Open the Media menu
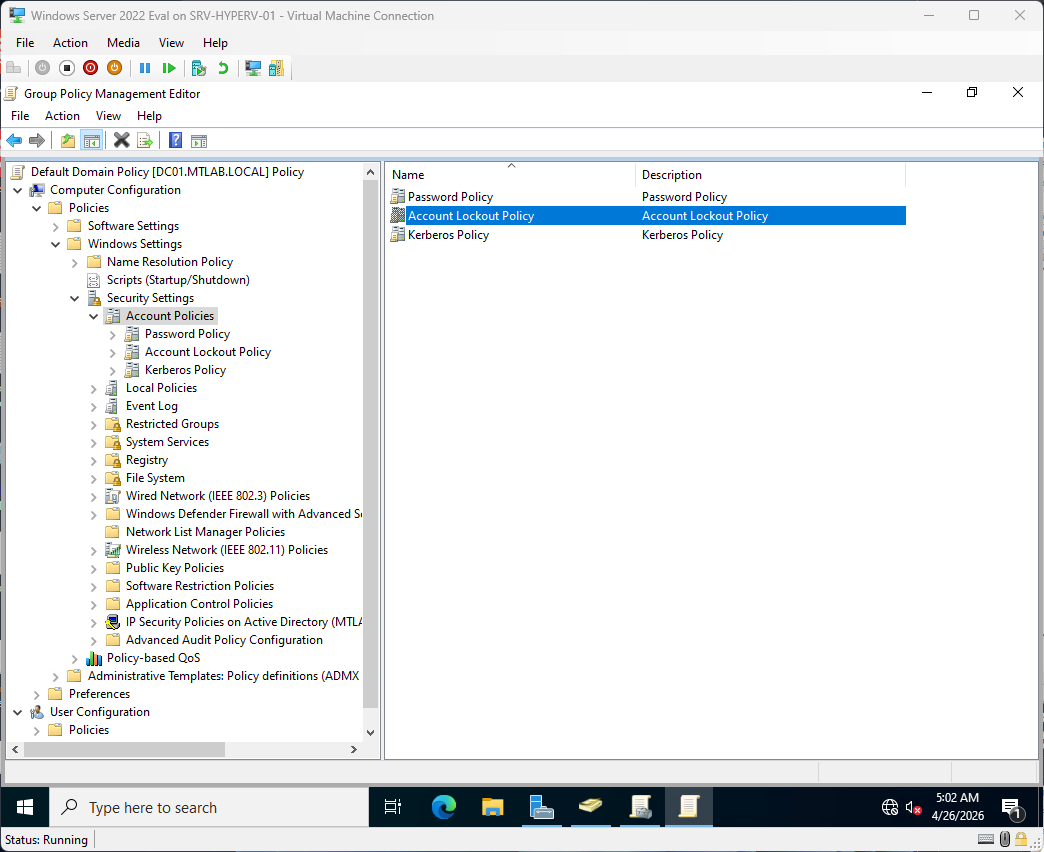The width and height of the screenshot is (1044, 852). pyautogui.click(x=123, y=43)
